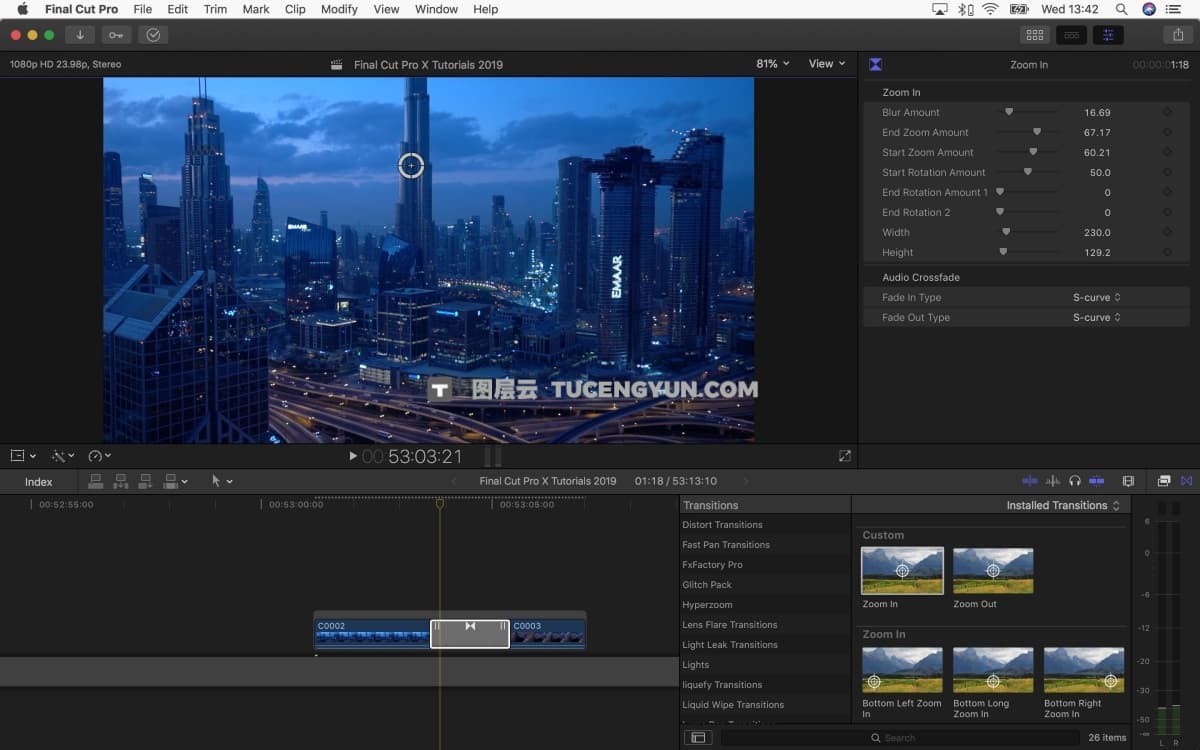Select the Zoom Out transition thumbnail
Screen dimensions: 1200x750
pyautogui.click(x=993, y=571)
